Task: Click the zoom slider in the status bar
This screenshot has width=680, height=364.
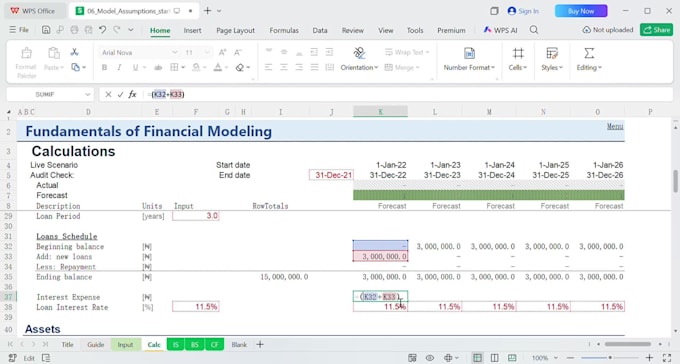Action: click(610, 358)
